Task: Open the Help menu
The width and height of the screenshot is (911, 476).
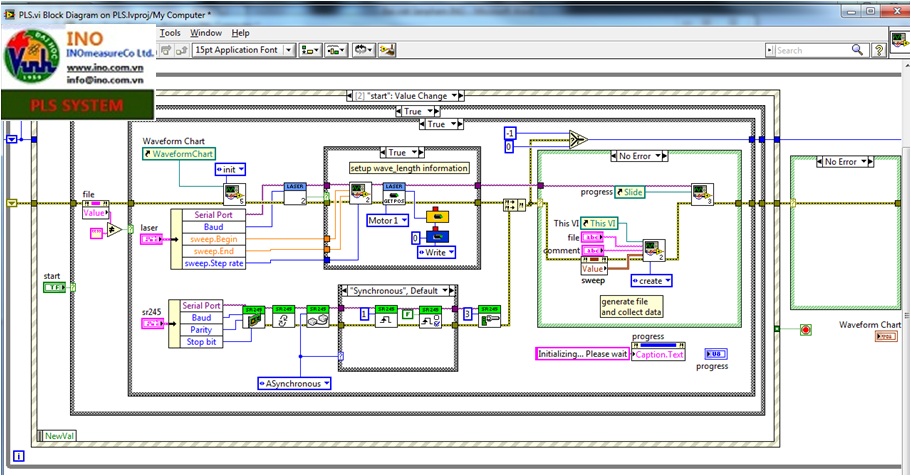Action: pos(240,33)
